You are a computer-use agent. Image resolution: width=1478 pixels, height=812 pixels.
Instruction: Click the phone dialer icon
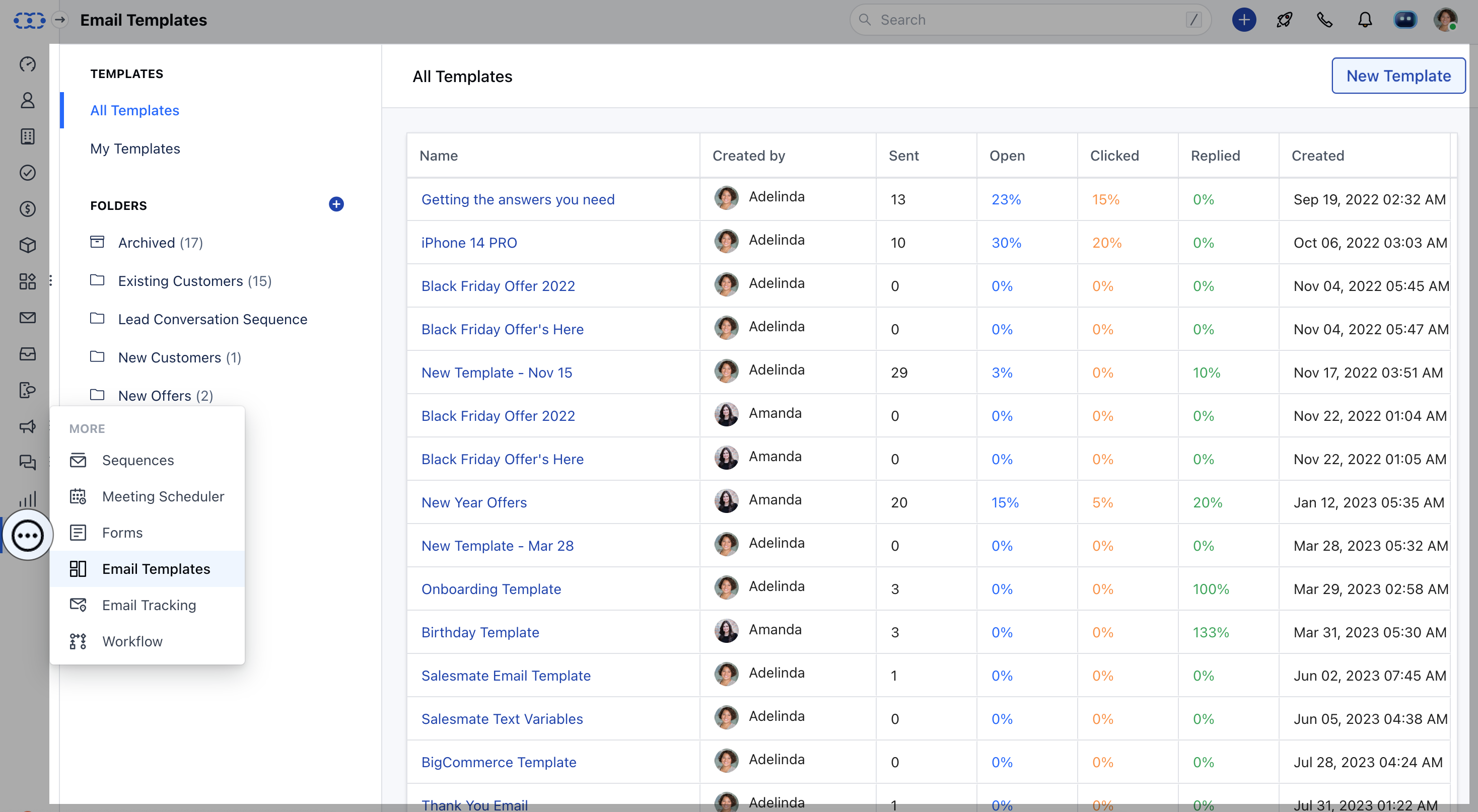pyautogui.click(x=1324, y=20)
